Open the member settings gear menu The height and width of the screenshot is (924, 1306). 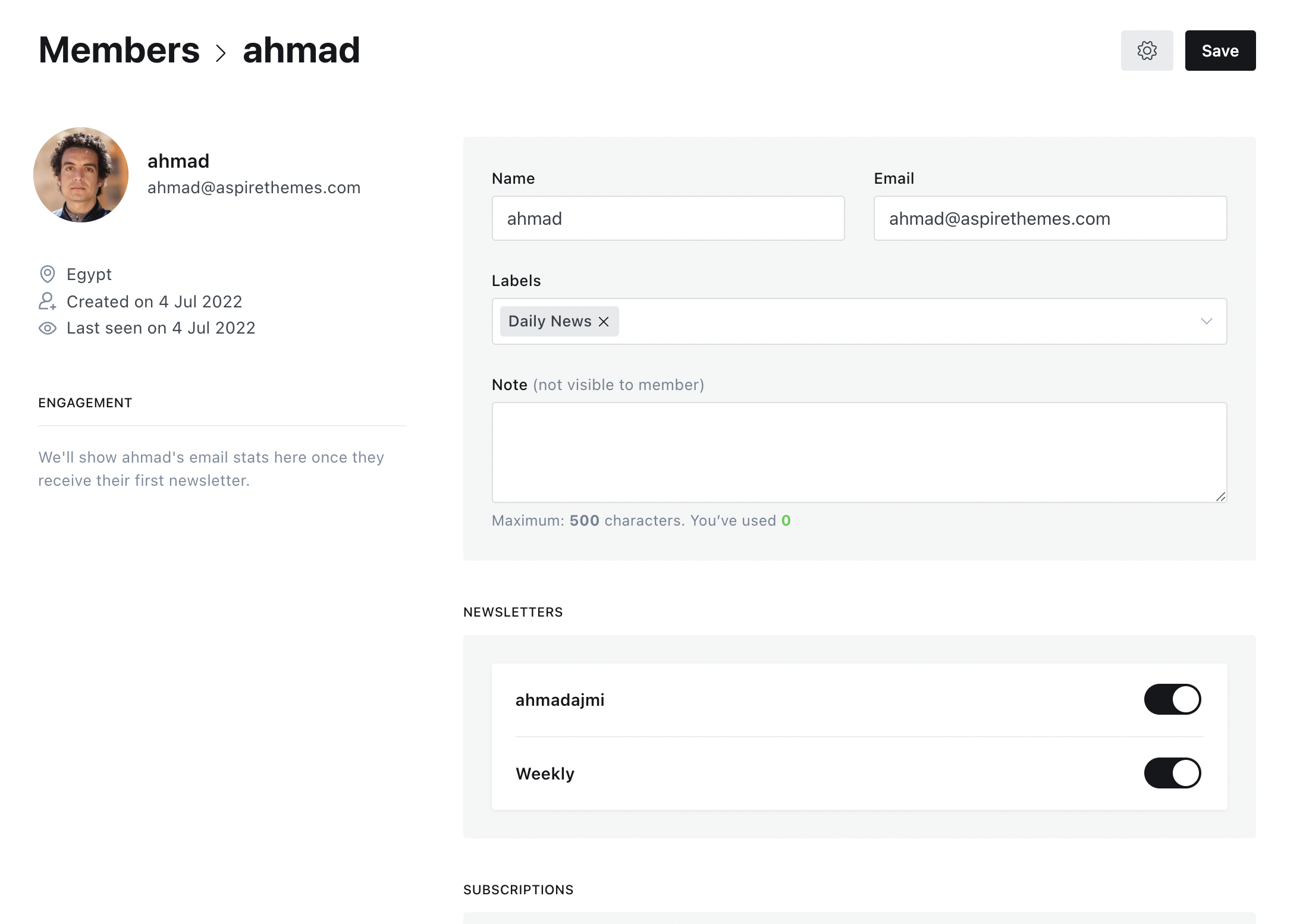click(1146, 51)
